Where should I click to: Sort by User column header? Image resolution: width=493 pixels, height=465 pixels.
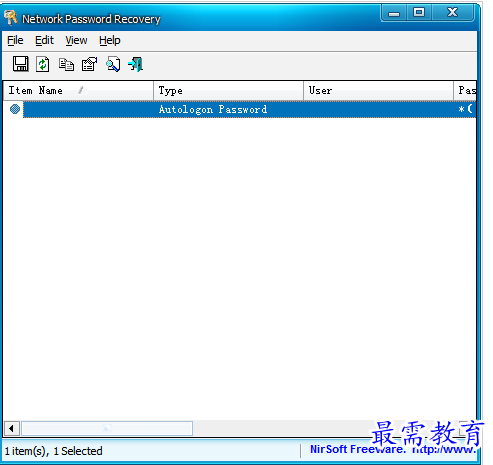point(378,90)
